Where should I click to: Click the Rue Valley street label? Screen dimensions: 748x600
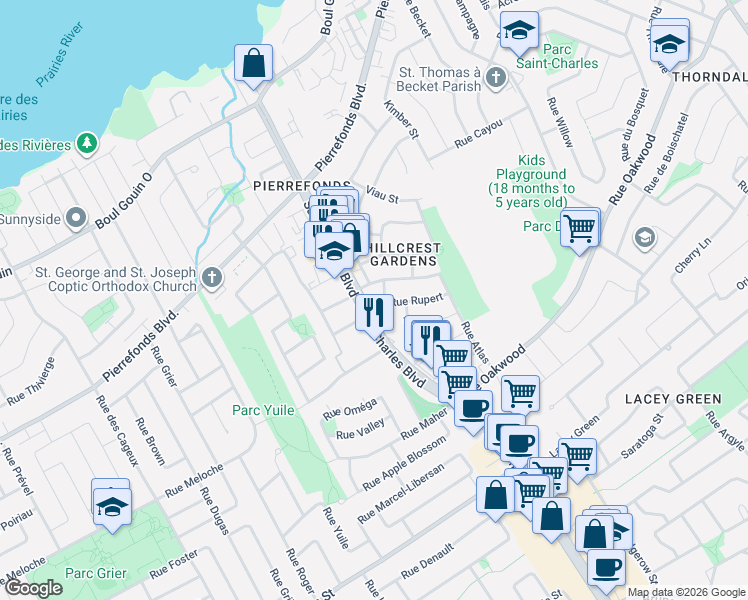click(360, 430)
